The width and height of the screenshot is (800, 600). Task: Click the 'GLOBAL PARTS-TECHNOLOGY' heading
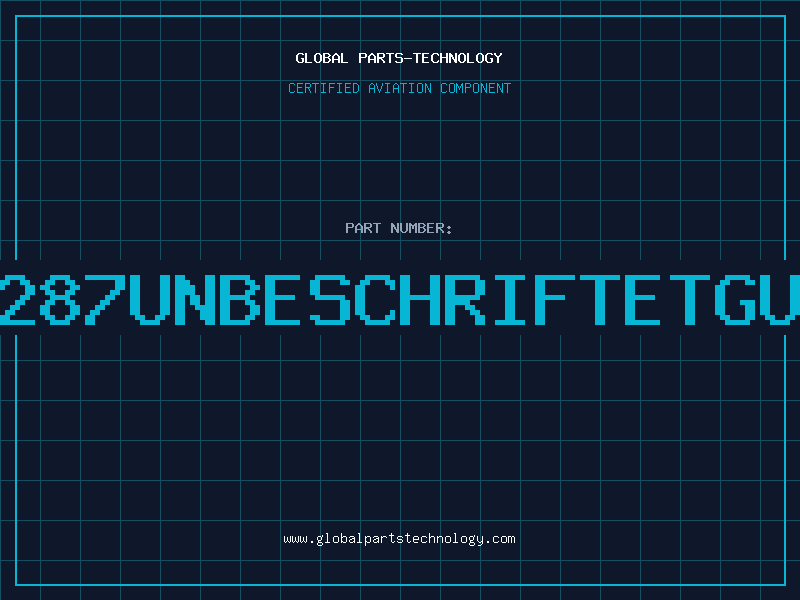pyautogui.click(x=399, y=58)
